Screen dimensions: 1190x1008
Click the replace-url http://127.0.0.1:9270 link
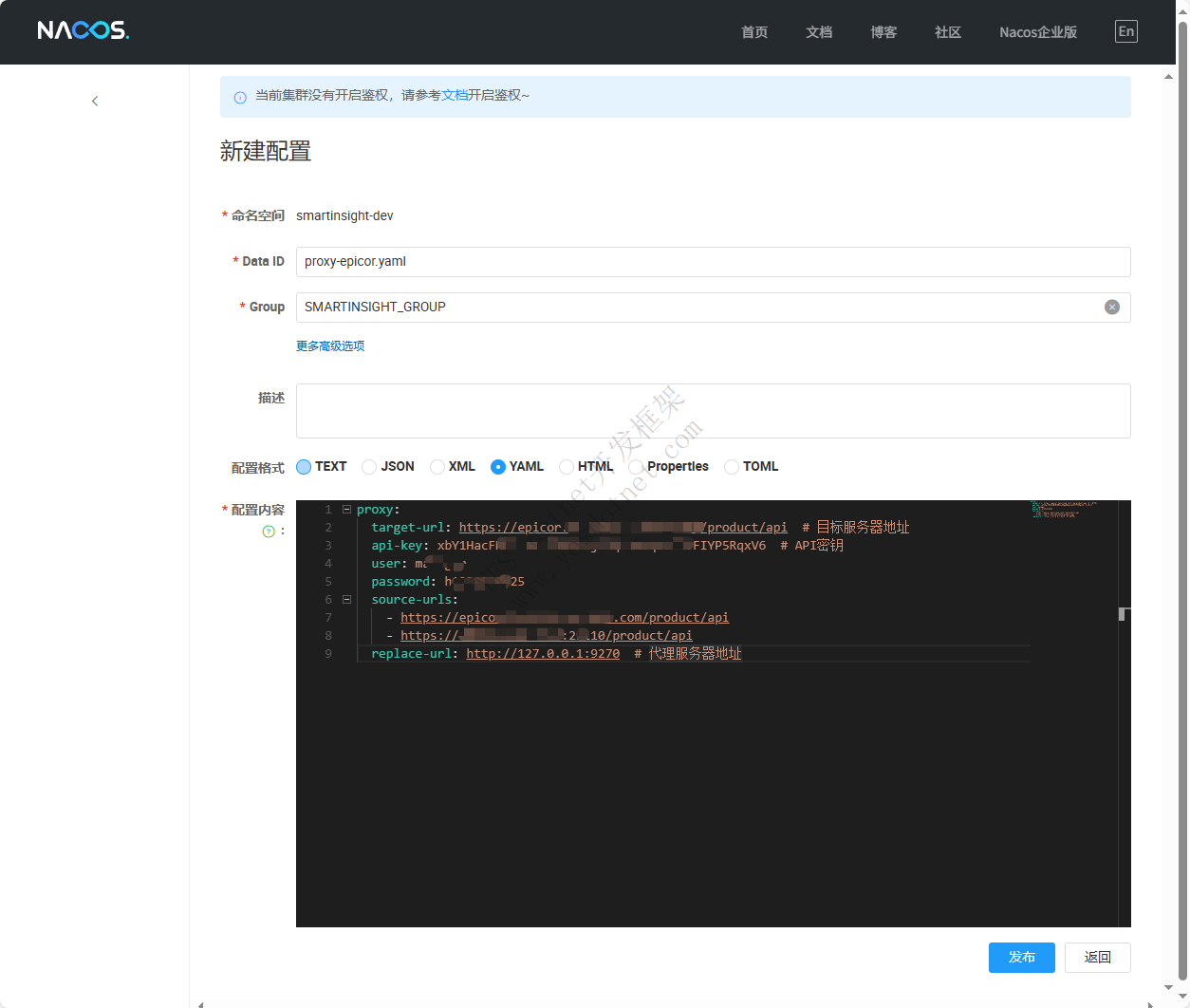tap(543, 654)
